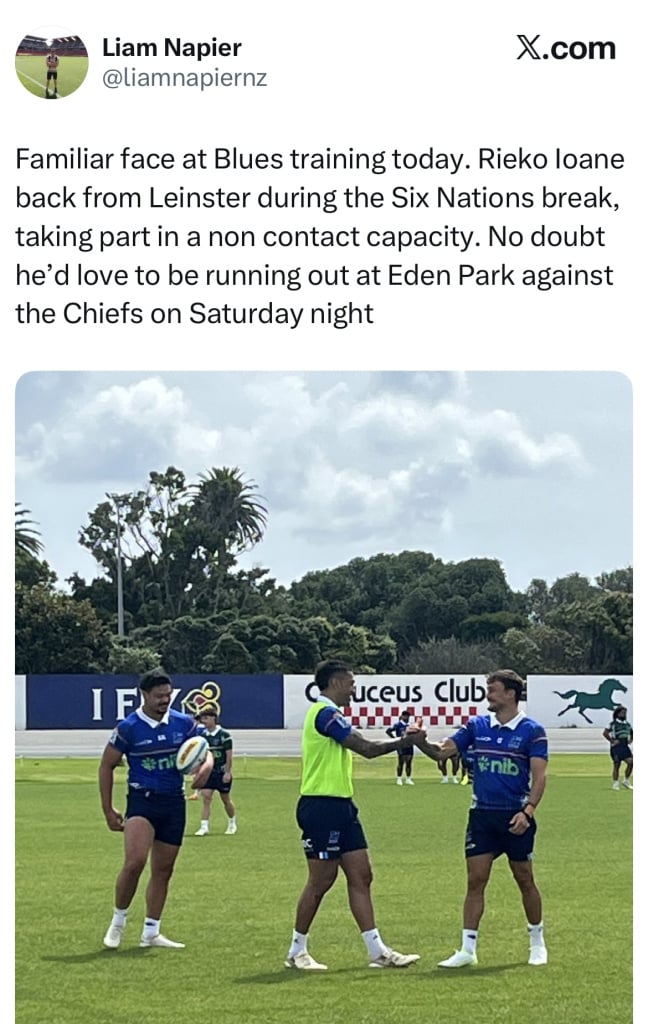Click the green horse logo on signage
This screenshot has width=648, height=1024.
click(591, 699)
